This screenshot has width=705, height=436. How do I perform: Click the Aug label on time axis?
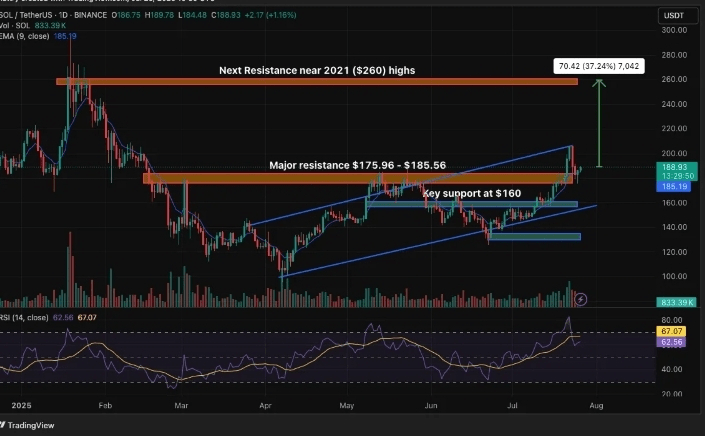click(596, 406)
